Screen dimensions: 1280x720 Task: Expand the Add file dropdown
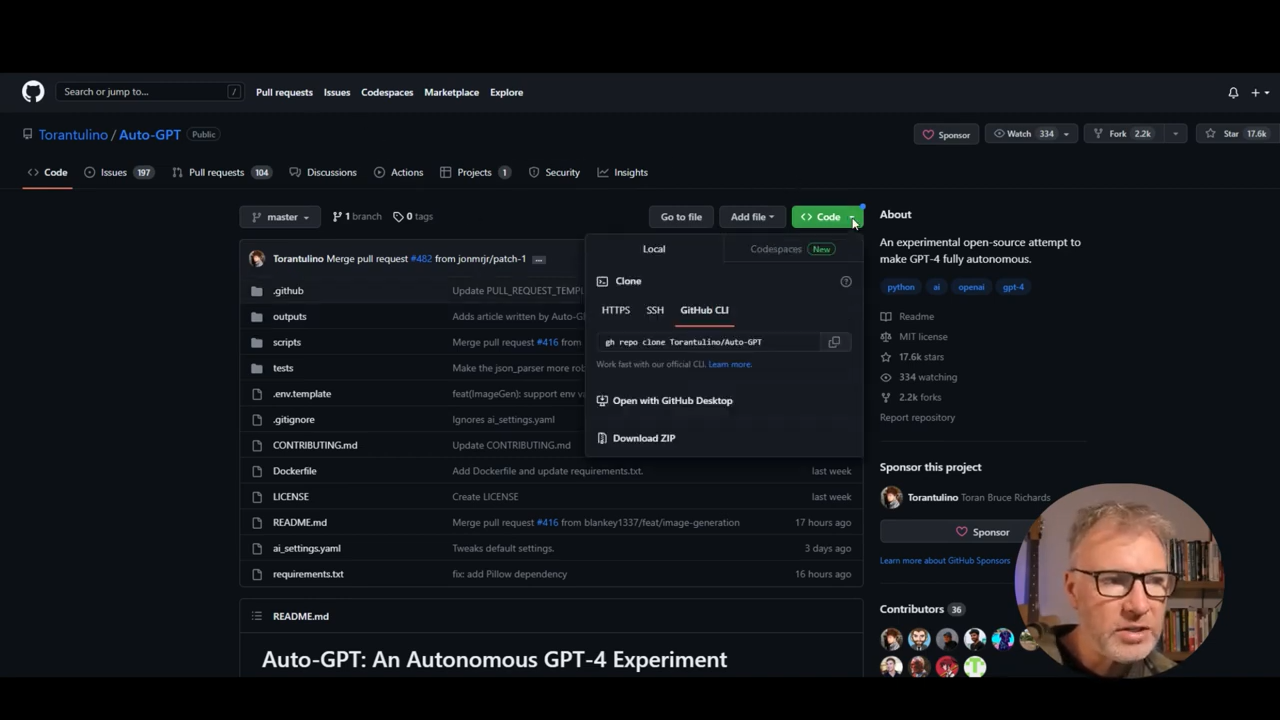(752, 217)
